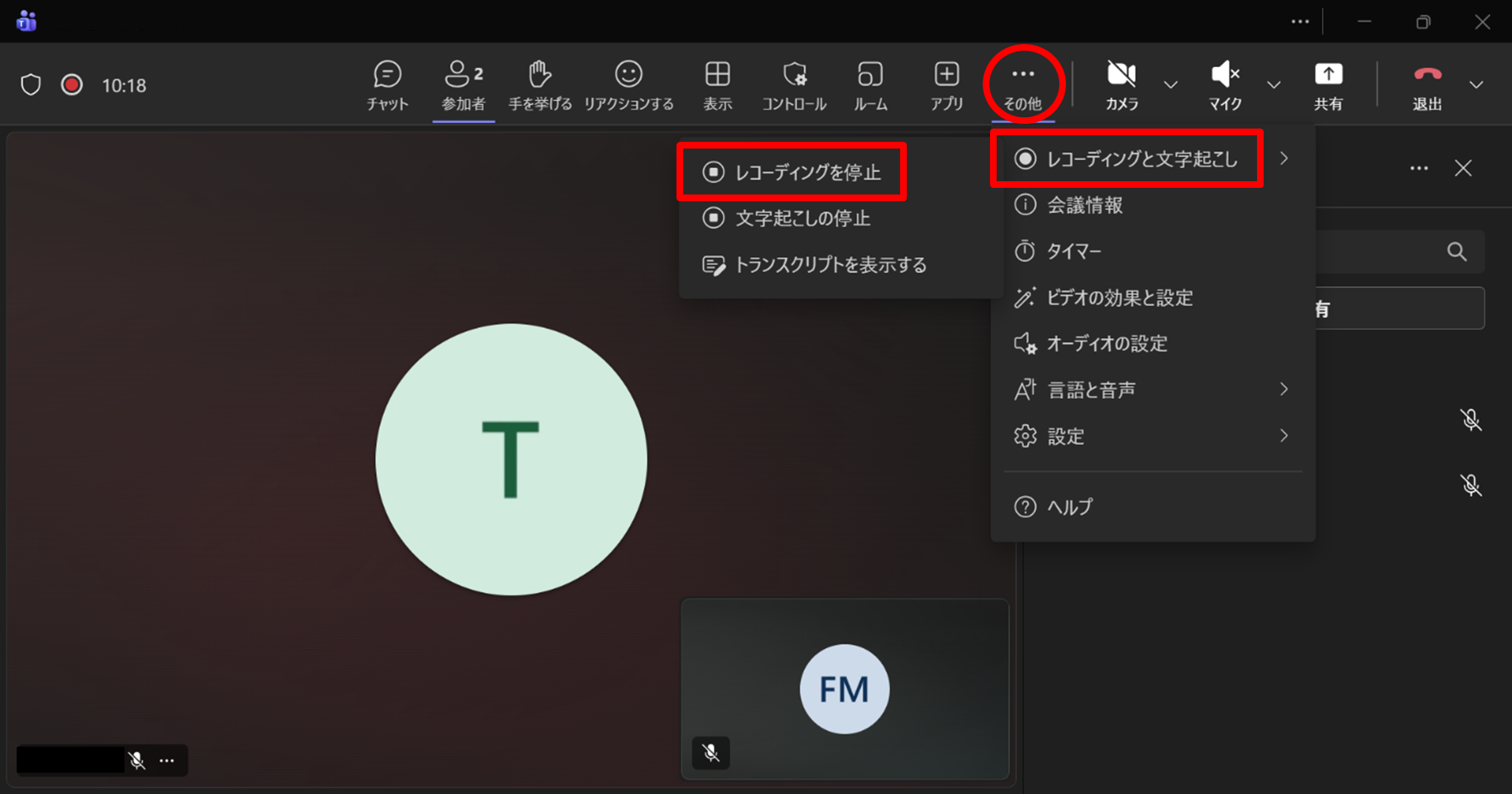
Task: Open リアクションする reactions picker
Action: pyautogui.click(x=628, y=85)
